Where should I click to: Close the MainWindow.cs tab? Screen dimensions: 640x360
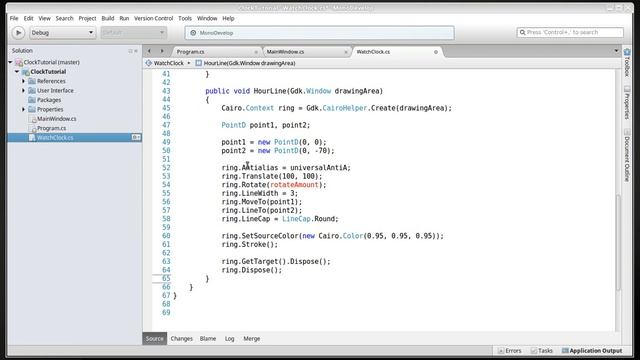pos(346,52)
